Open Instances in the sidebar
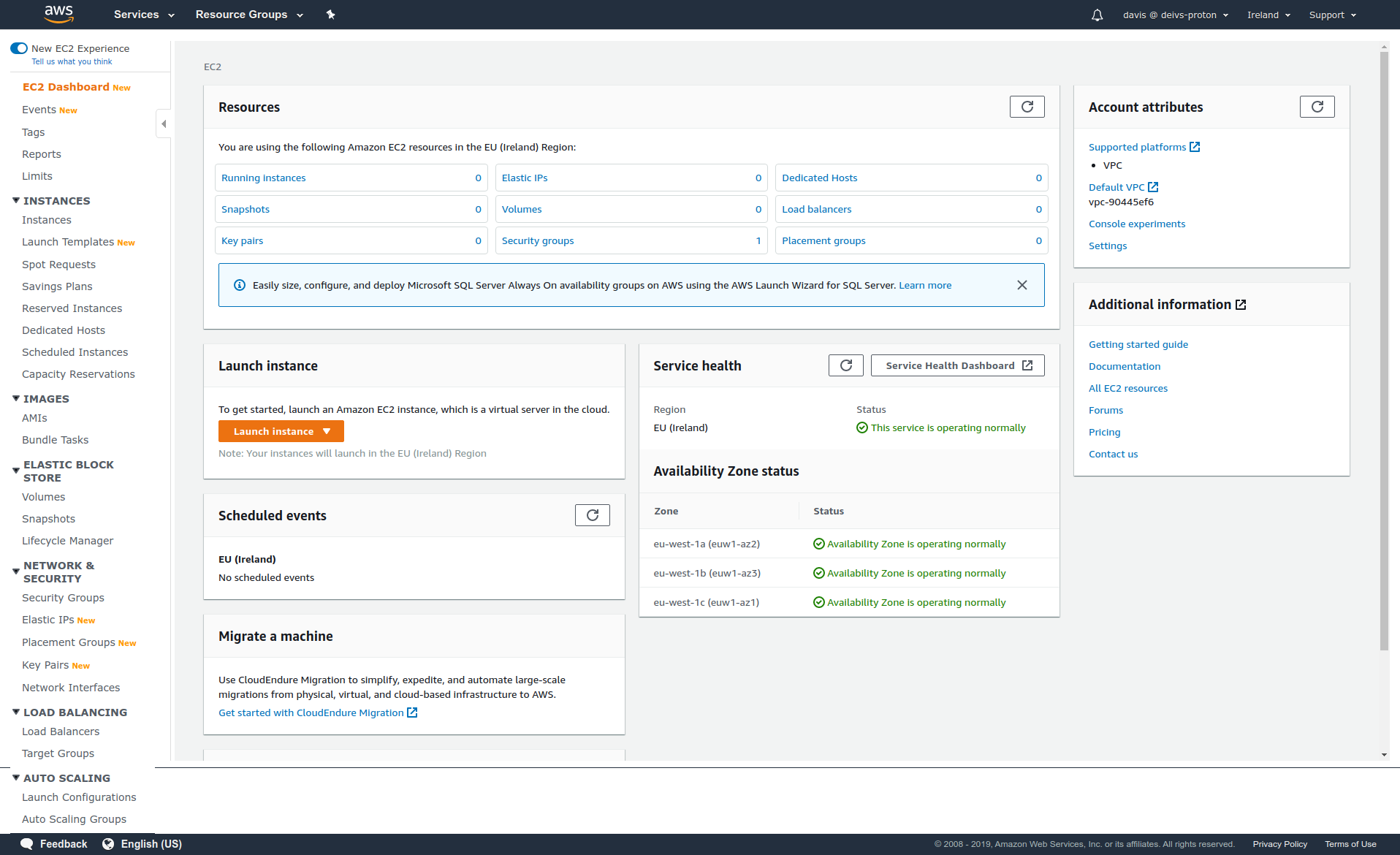The width and height of the screenshot is (1400, 855). tap(47, 220)
